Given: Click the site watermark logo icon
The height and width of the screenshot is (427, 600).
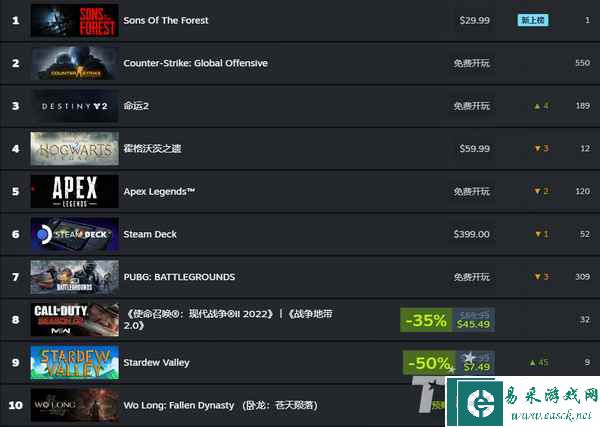Looking at the screenshot, I should pyautogui.click(x=480, y=403).
